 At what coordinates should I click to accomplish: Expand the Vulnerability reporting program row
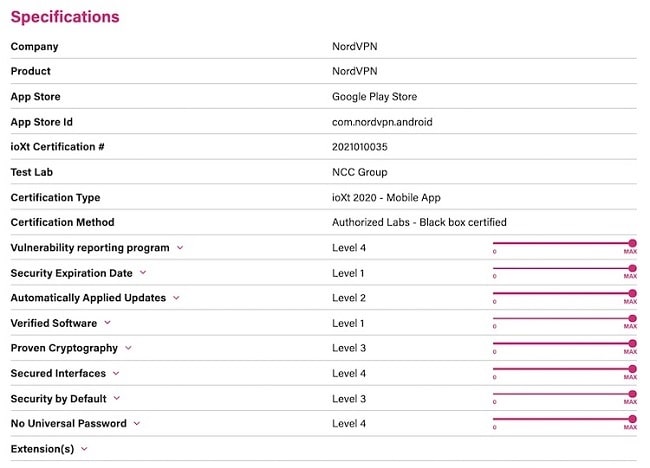click(x=180, y=248)
